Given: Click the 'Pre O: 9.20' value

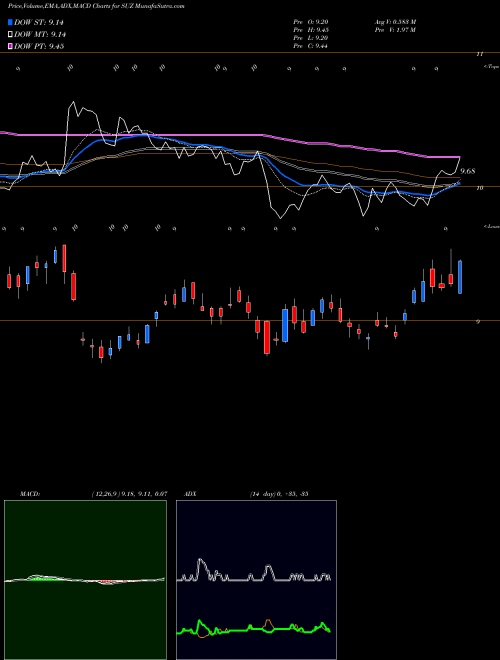Looking at the screenshot, I should (311, 22).
